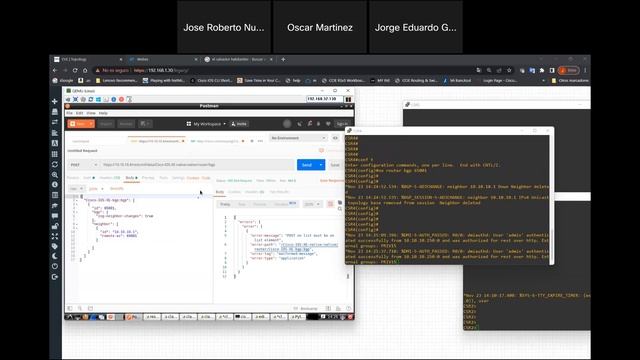The width and height of the screenshot is (640, 360).
Task: Select the response Body tab
Action: tap(220, 192)
